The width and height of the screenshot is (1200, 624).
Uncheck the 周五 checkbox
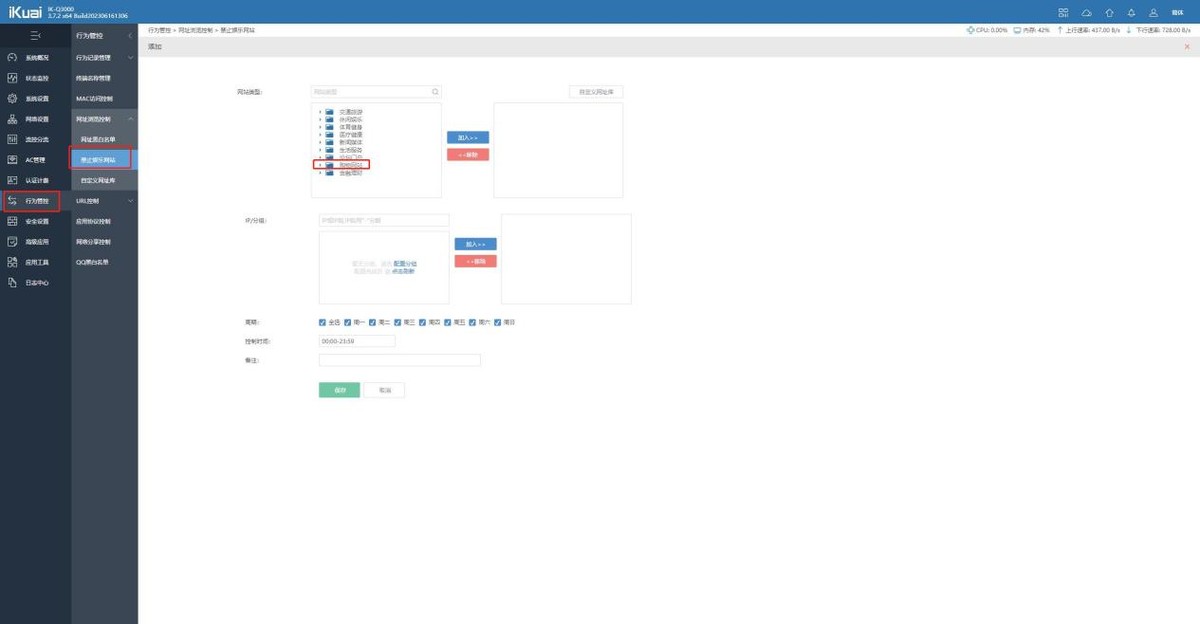point(448,322)
